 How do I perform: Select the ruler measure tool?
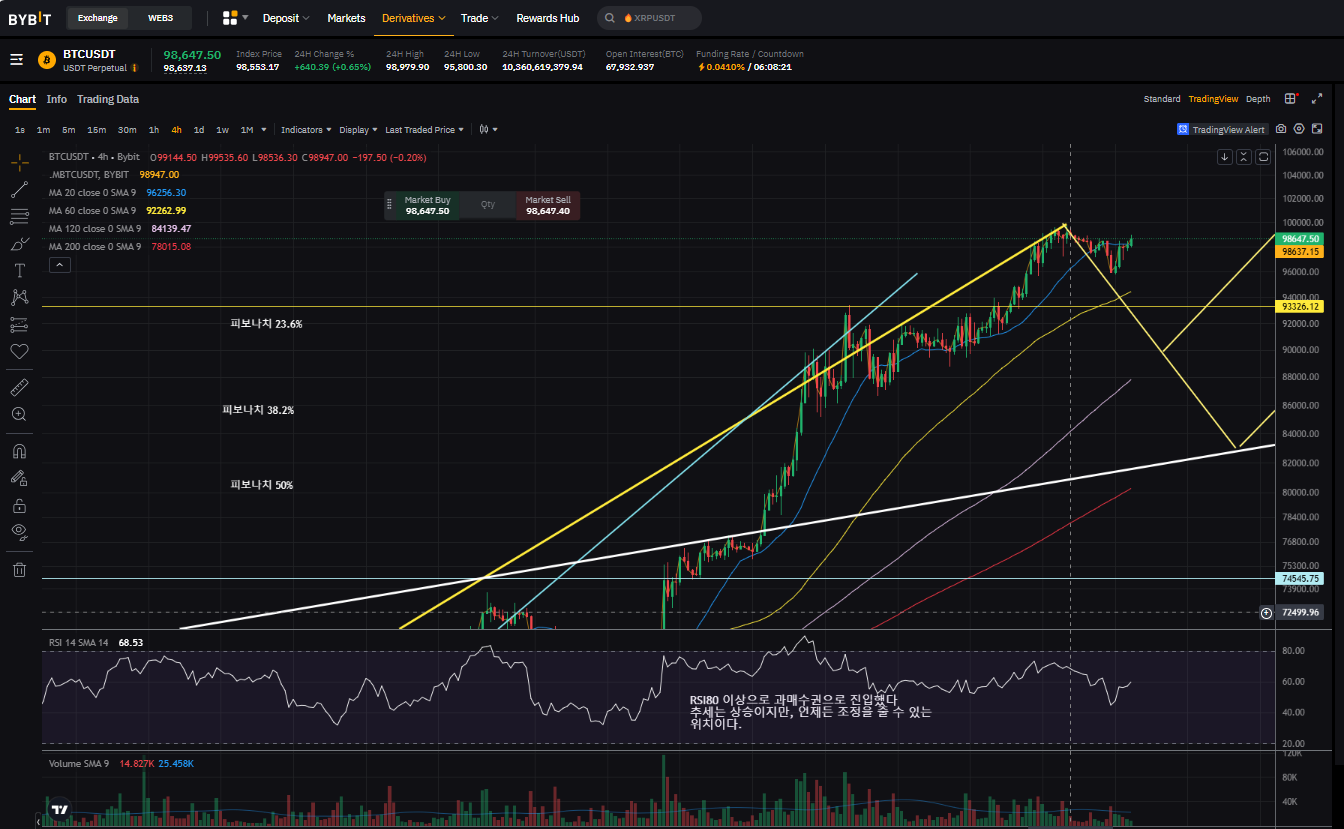click(19, 387)
